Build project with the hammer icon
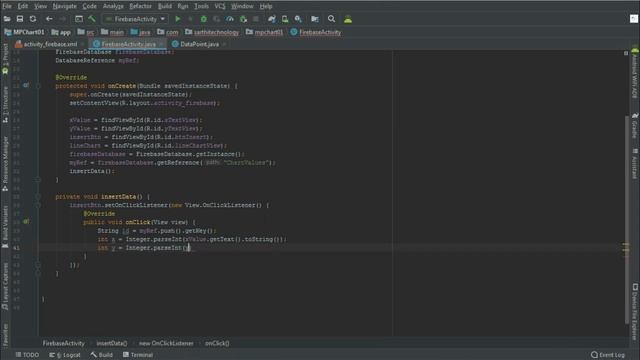 click(92, 19)
